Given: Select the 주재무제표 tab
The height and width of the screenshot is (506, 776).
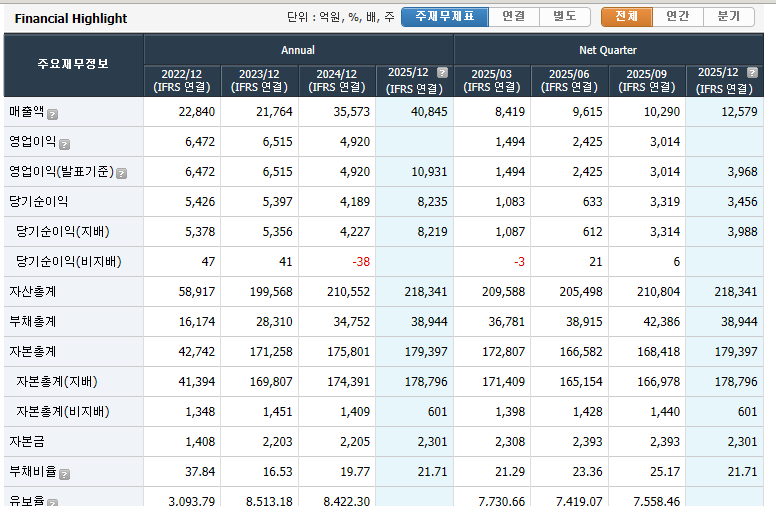Looking at the screenshot, I should coord(444,17).
